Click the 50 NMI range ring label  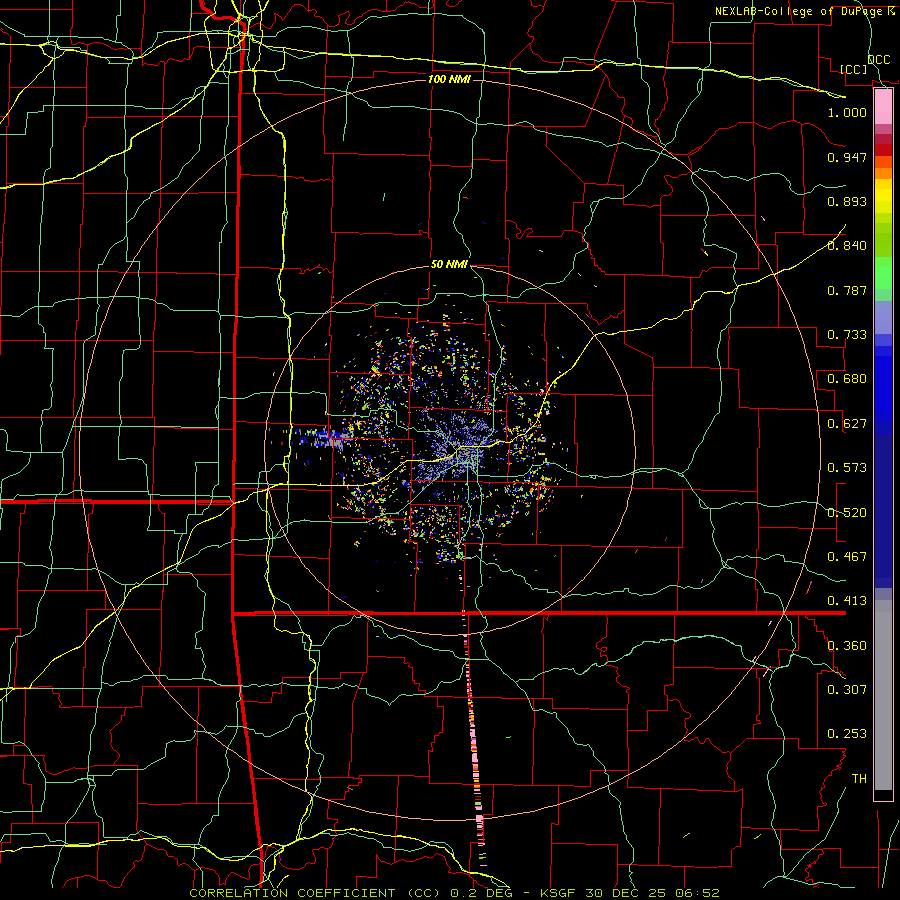(x=449, y=264)
